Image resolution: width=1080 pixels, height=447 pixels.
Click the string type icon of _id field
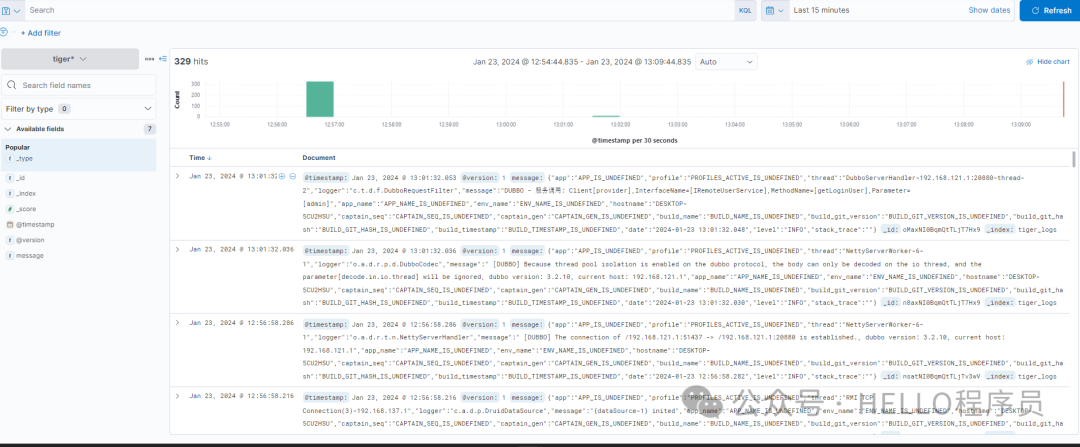10,178
